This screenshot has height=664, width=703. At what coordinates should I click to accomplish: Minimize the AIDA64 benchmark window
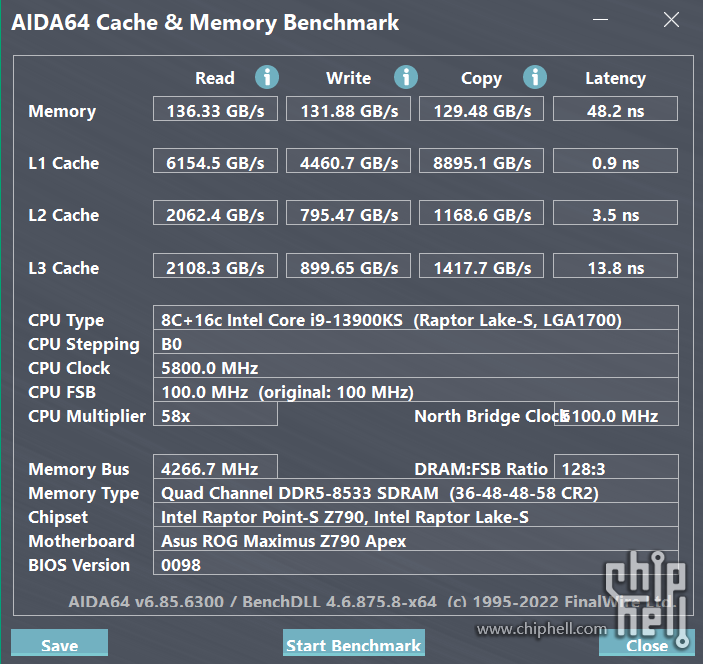click(x=600, y=20)
